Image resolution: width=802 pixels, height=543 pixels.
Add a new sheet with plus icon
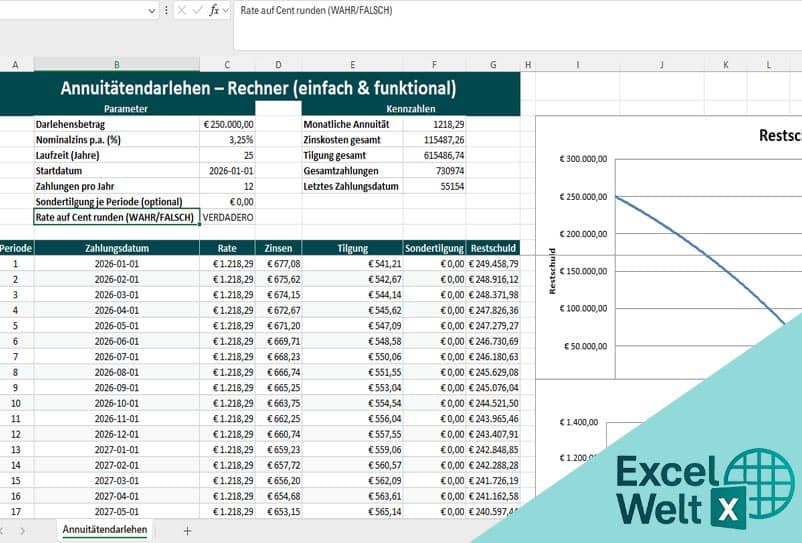point(187,531)
